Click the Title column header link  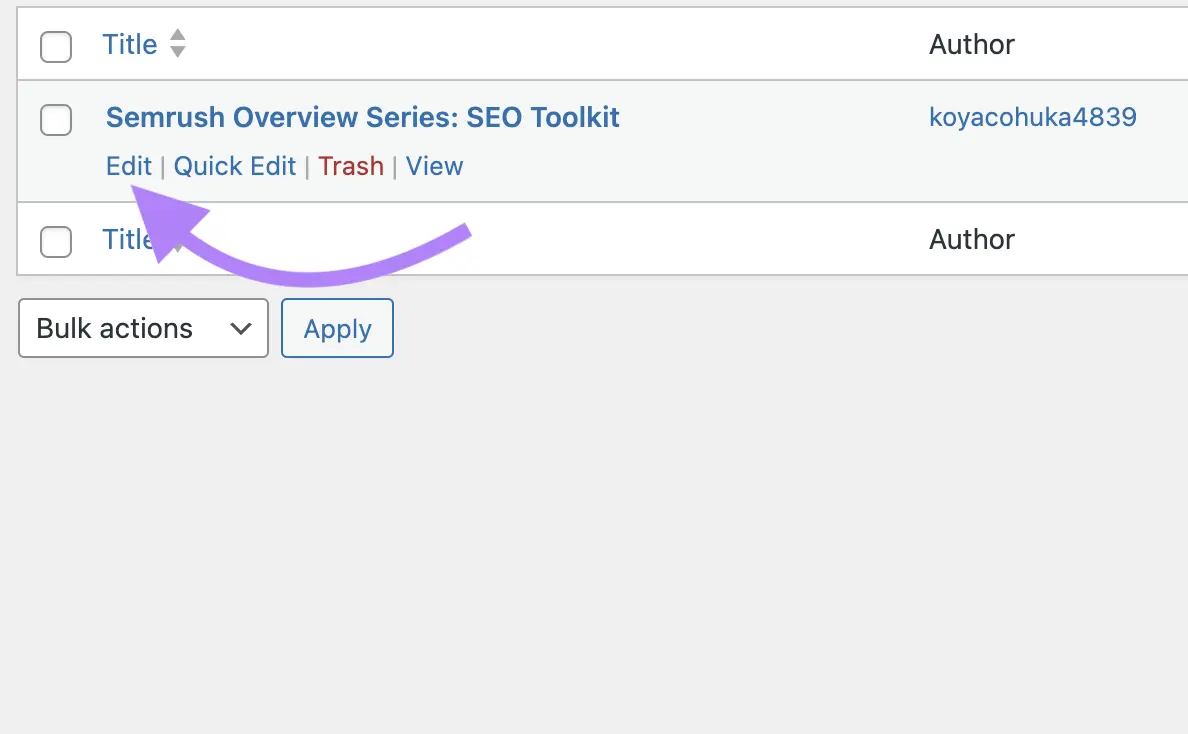click(129, 44)
